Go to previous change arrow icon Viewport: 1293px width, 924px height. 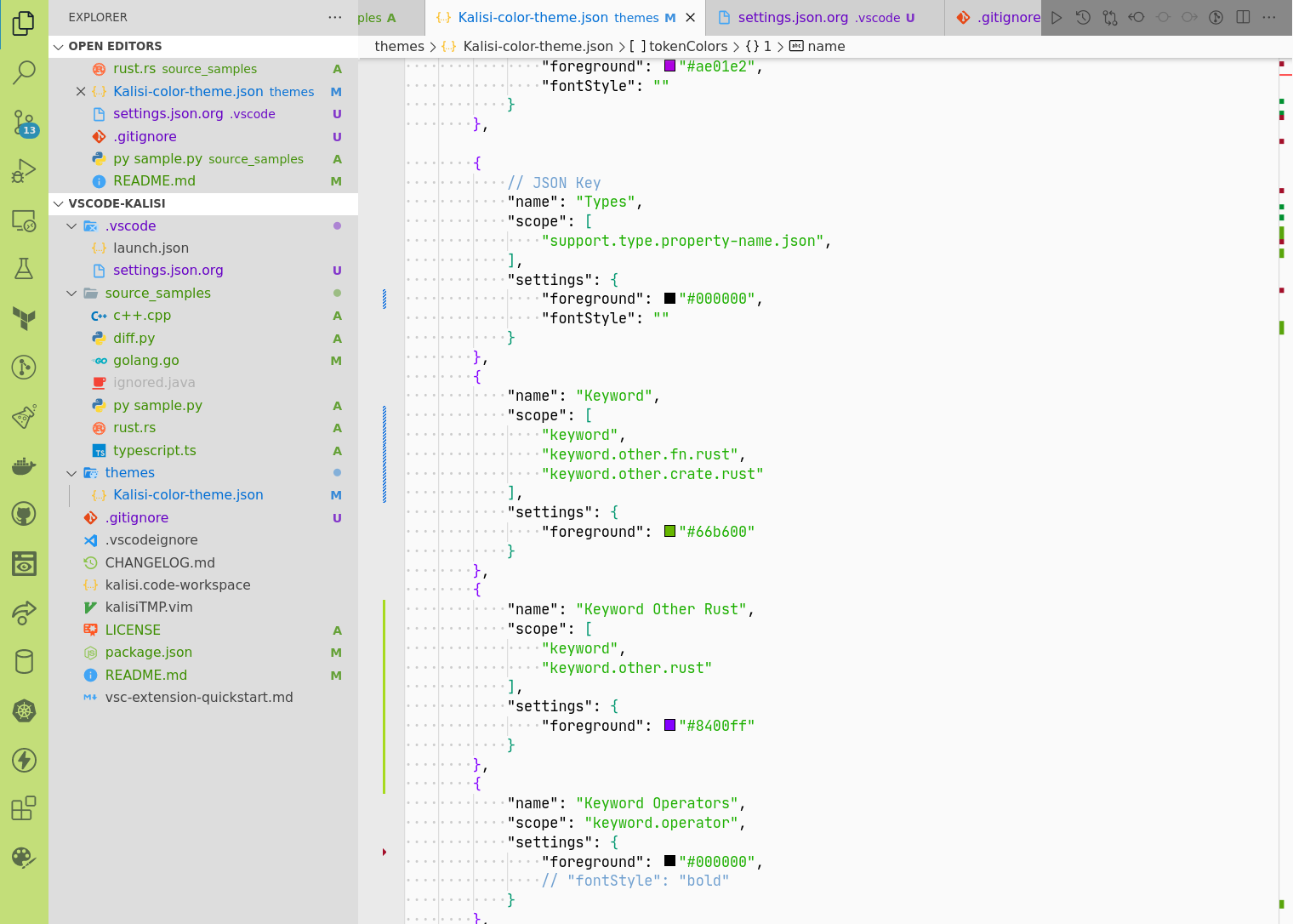(x=1136, y=17)
